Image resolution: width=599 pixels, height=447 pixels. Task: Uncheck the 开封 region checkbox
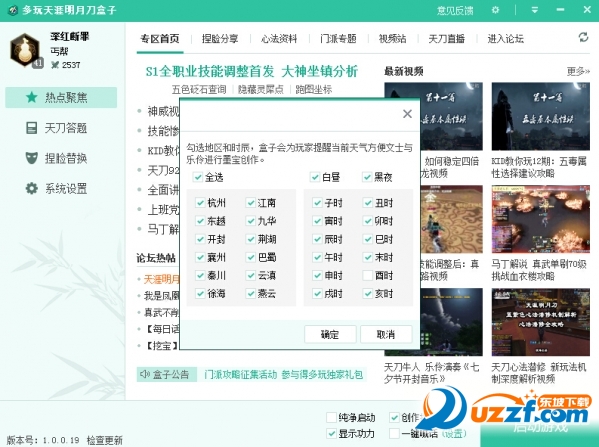coord(200,239)
